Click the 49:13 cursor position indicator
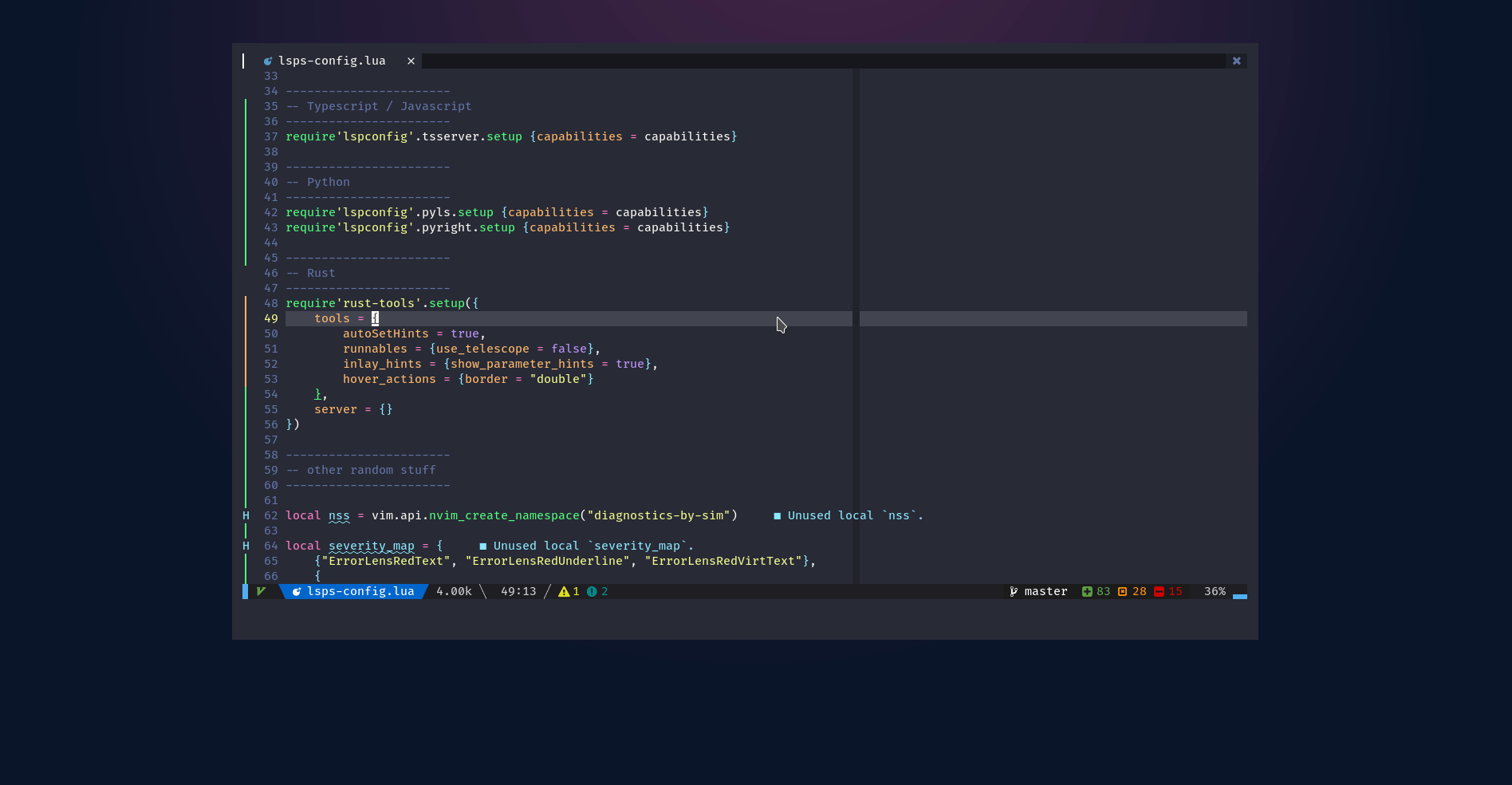Image resolution: width=1512 pixels, height=785 pixels. (x=518, y=591)
